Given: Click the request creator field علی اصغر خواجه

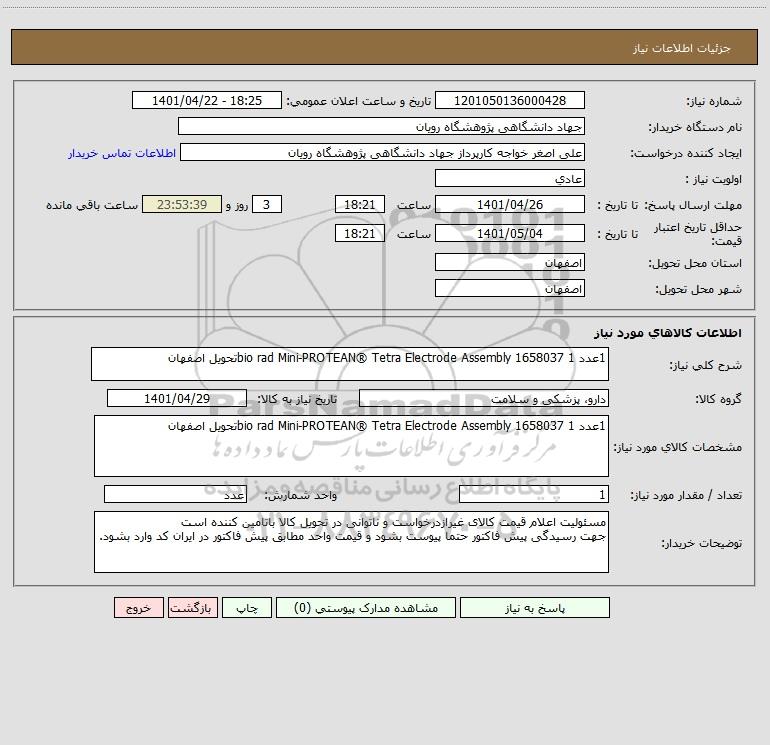Looking at the screenshot, I should 383,152.
